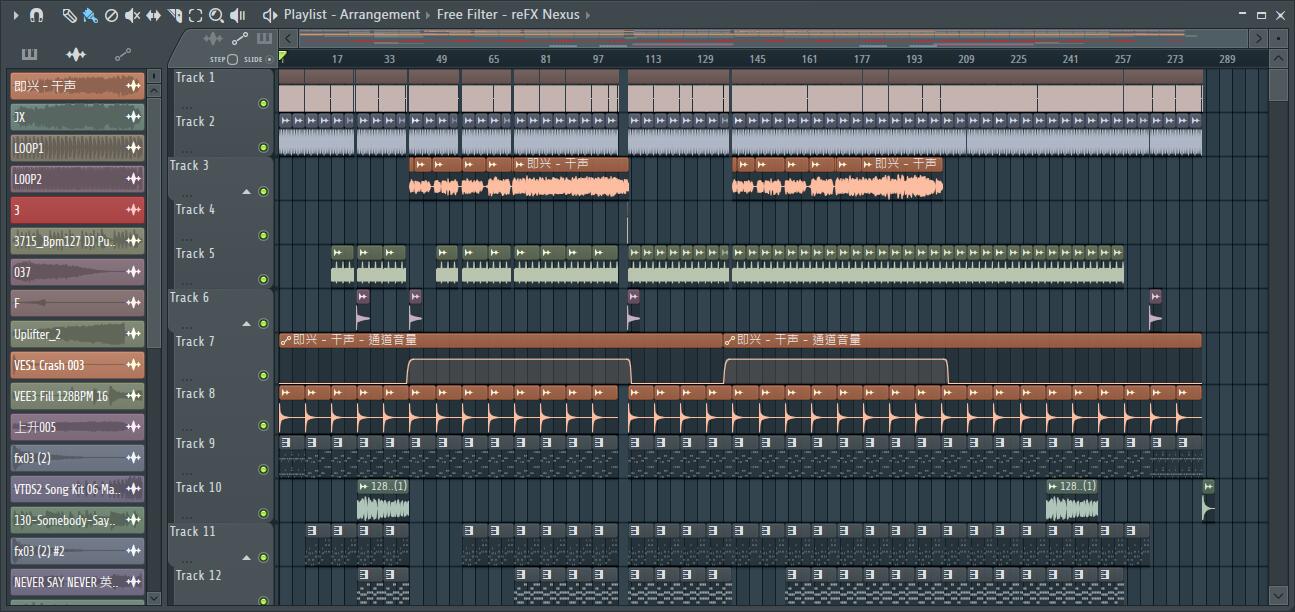Show automation clips tab in picker panel
This screenshot has width=1295, height=612.
click(123, 55)
